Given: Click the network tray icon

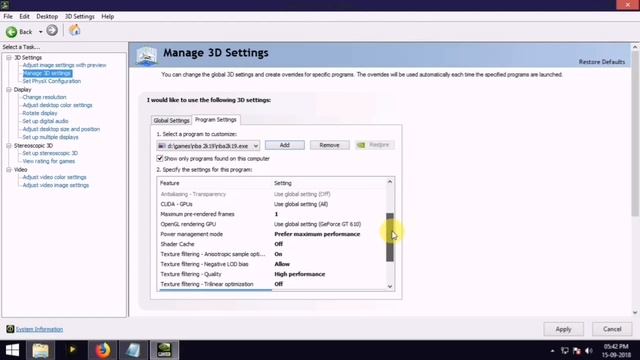Looking at the screenshot, I should click(x=564, y=351).
